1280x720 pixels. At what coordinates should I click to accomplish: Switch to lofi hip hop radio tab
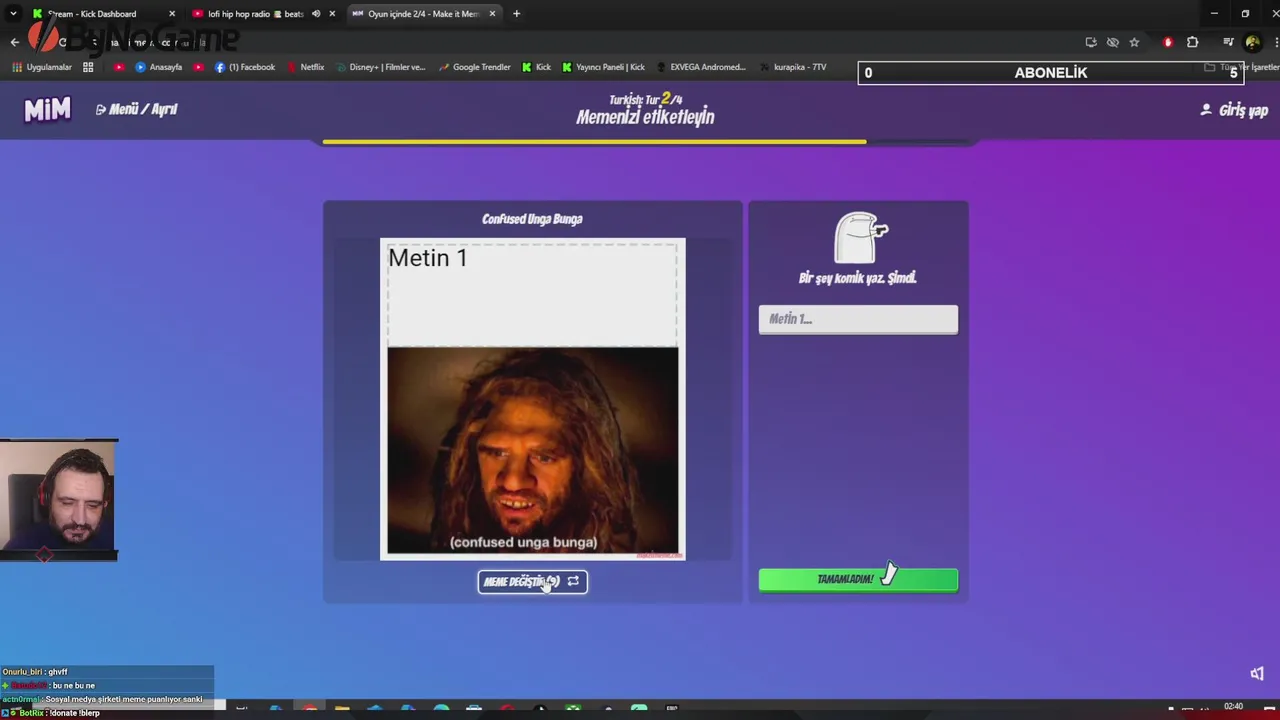pyautogui.click(x=255, y=14)
